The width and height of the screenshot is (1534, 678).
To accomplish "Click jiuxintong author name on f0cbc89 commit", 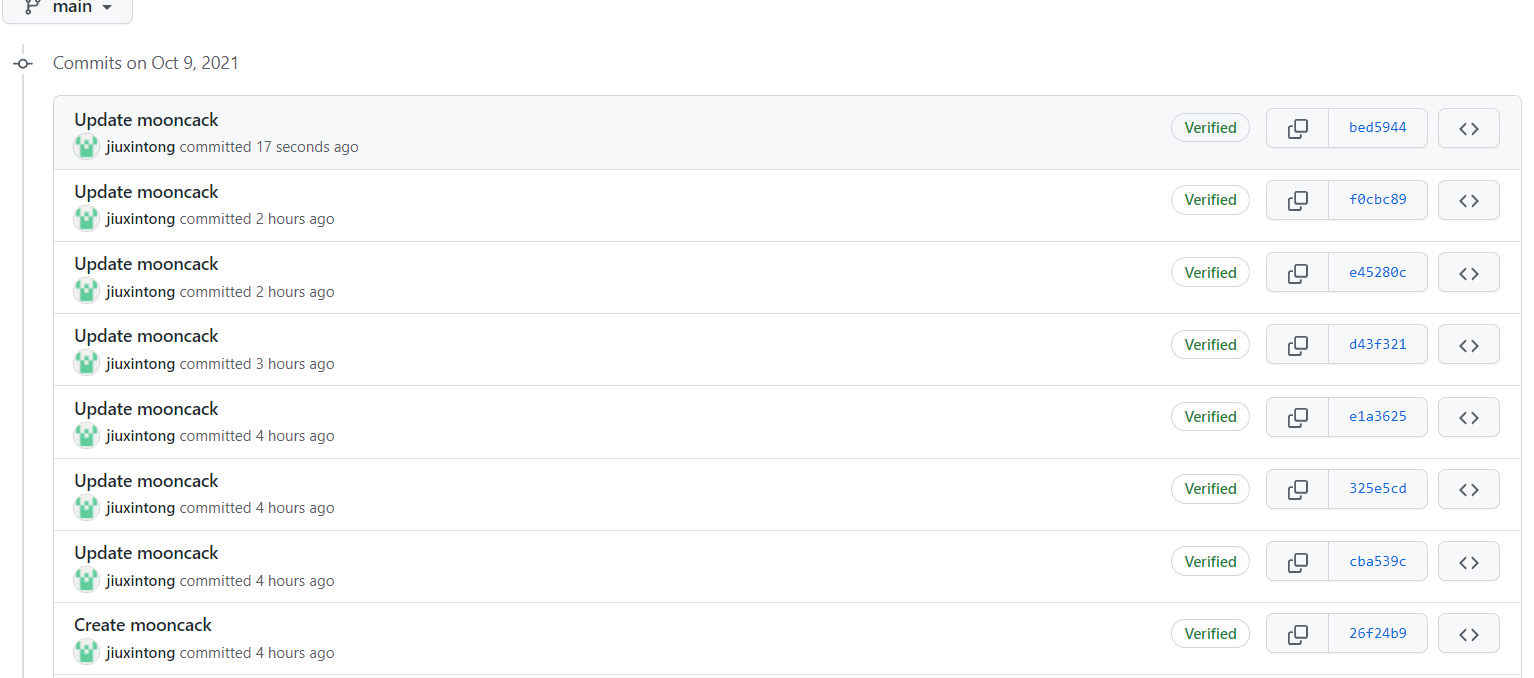I will pyautogui.click(x=140, y=219).
